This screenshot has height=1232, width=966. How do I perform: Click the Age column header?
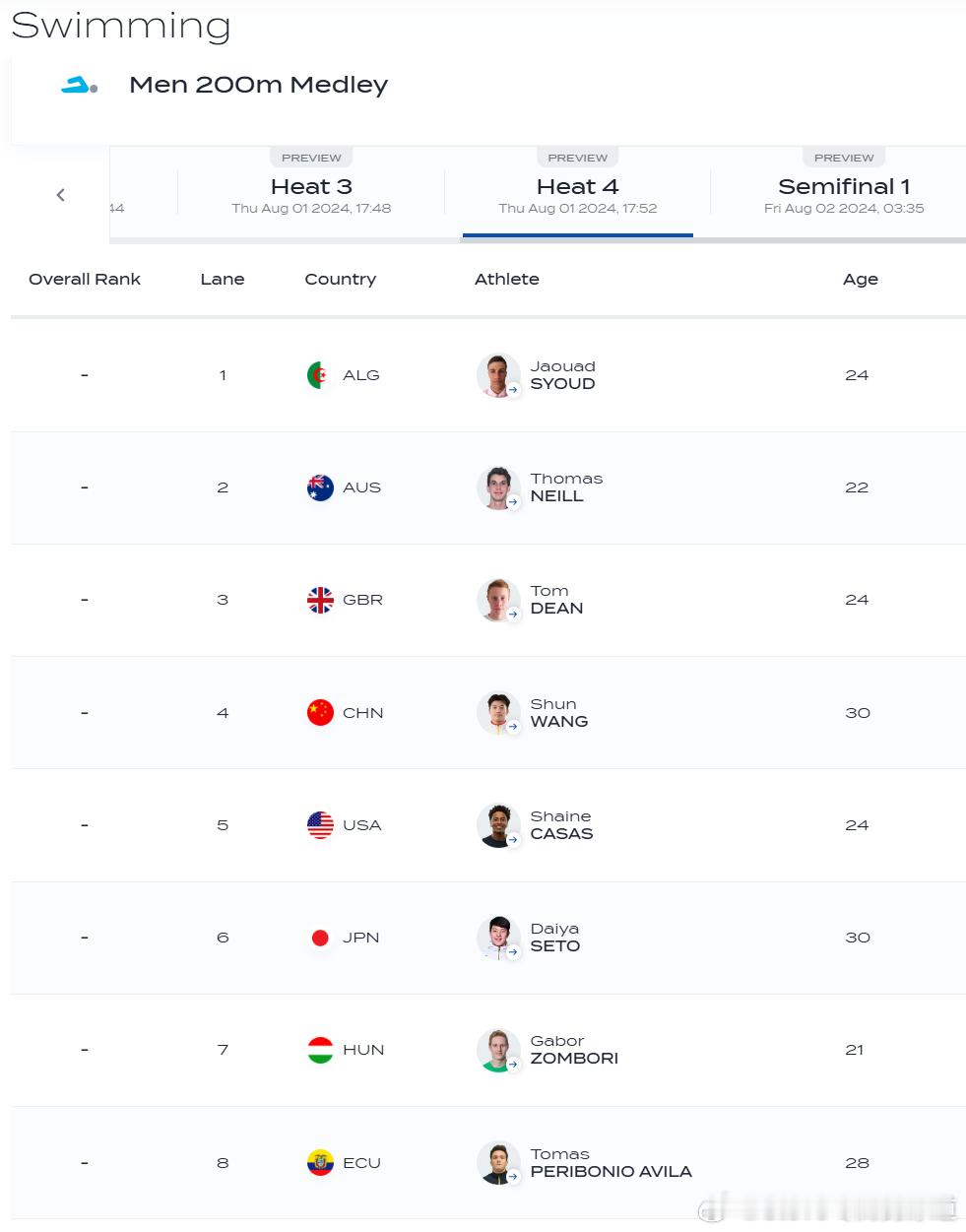861,279
